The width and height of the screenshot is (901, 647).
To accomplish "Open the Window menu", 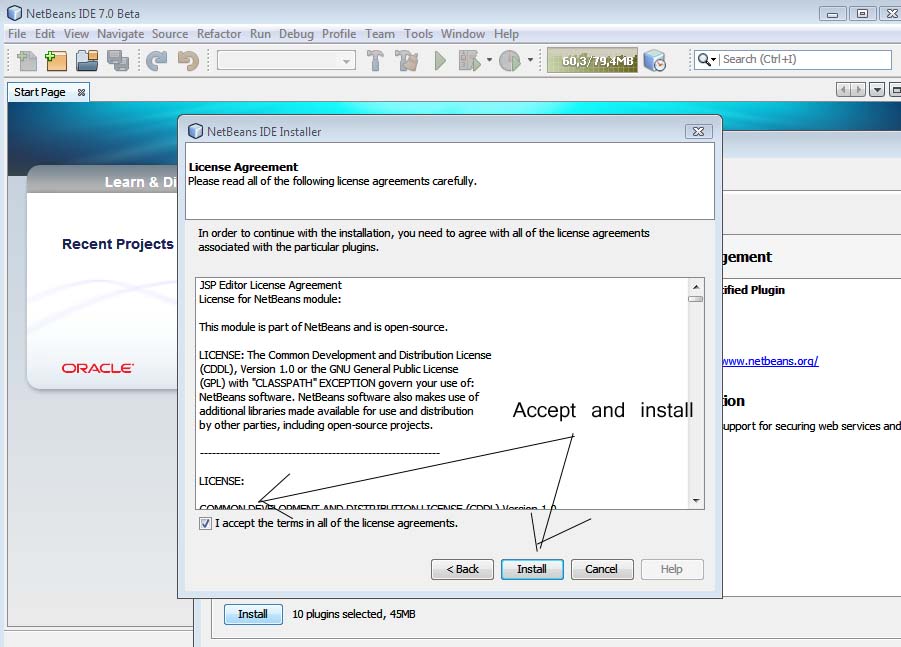I will pyautogui.click(x=463, y=34).
